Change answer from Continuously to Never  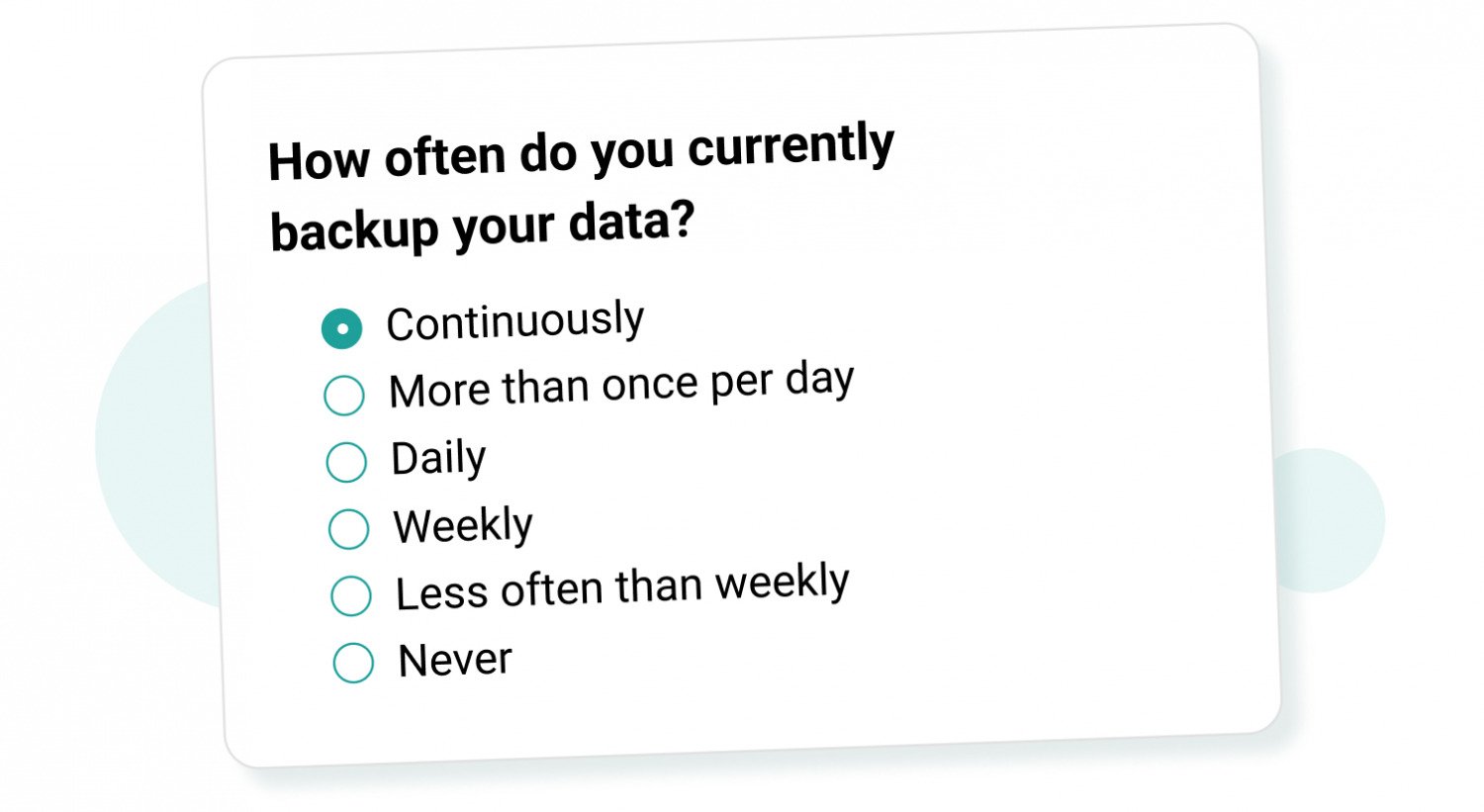tap(353, 661)
